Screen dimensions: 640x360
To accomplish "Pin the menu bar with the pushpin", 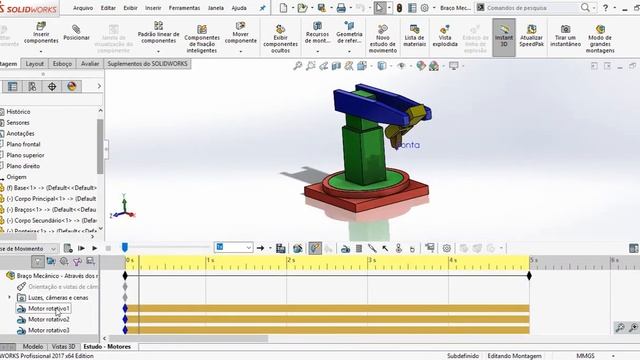I will click(262, 8).
